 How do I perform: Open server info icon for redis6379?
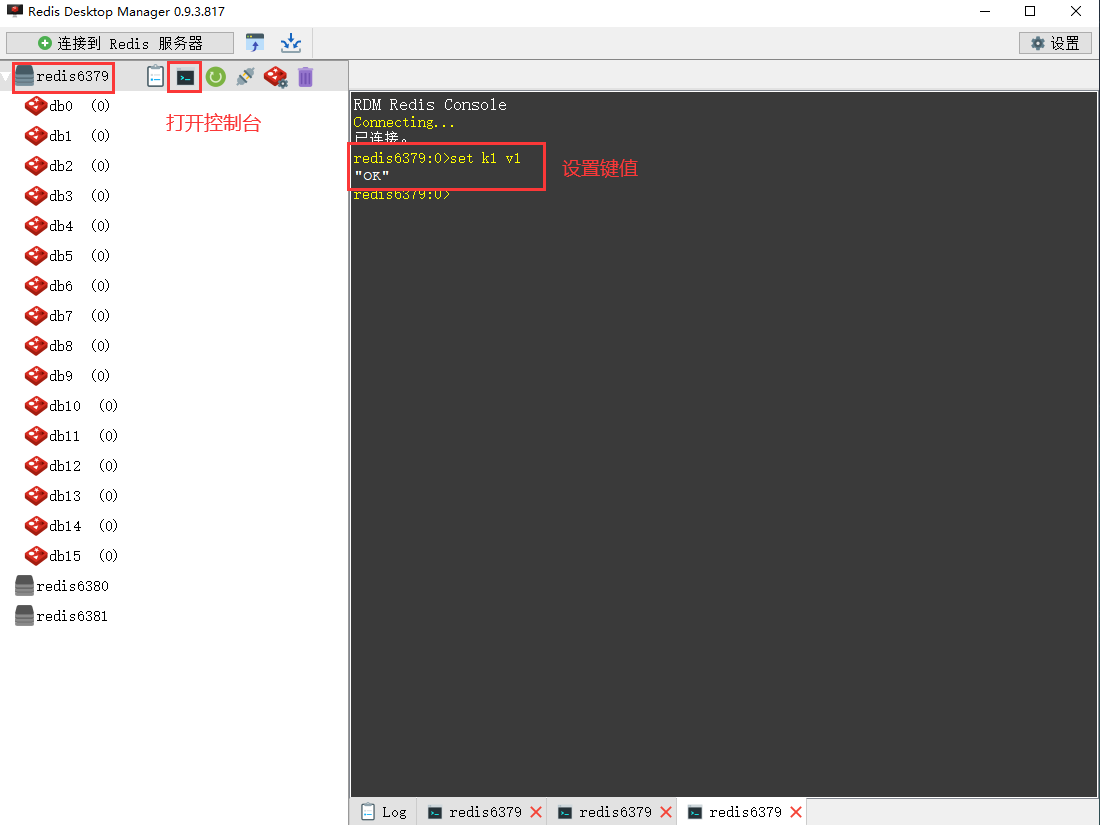(155, 76)
